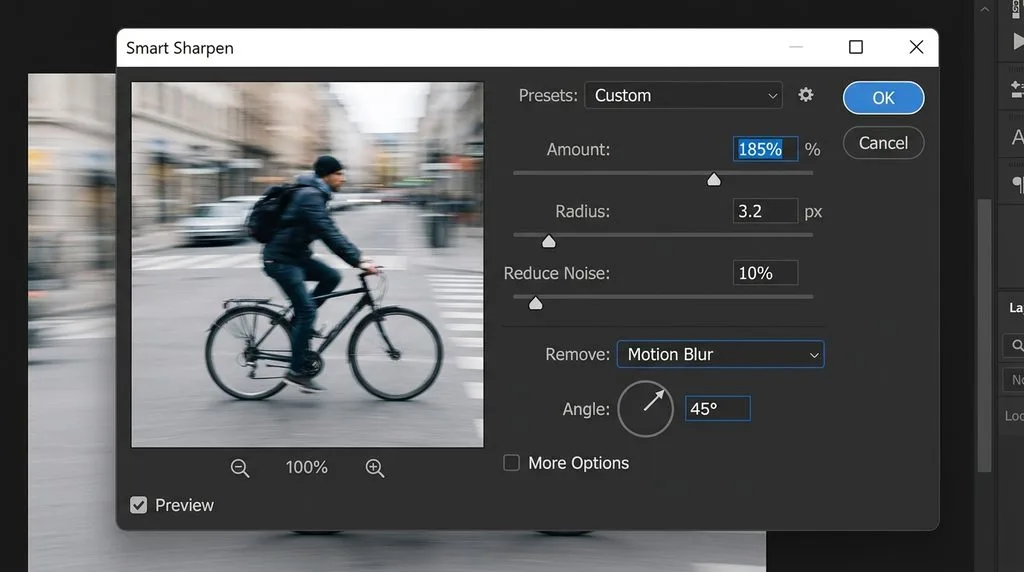The height and width of the screenshot is (572, 1024).
Task: Click the Amount slider handle
Action: (x=714, y=179)
